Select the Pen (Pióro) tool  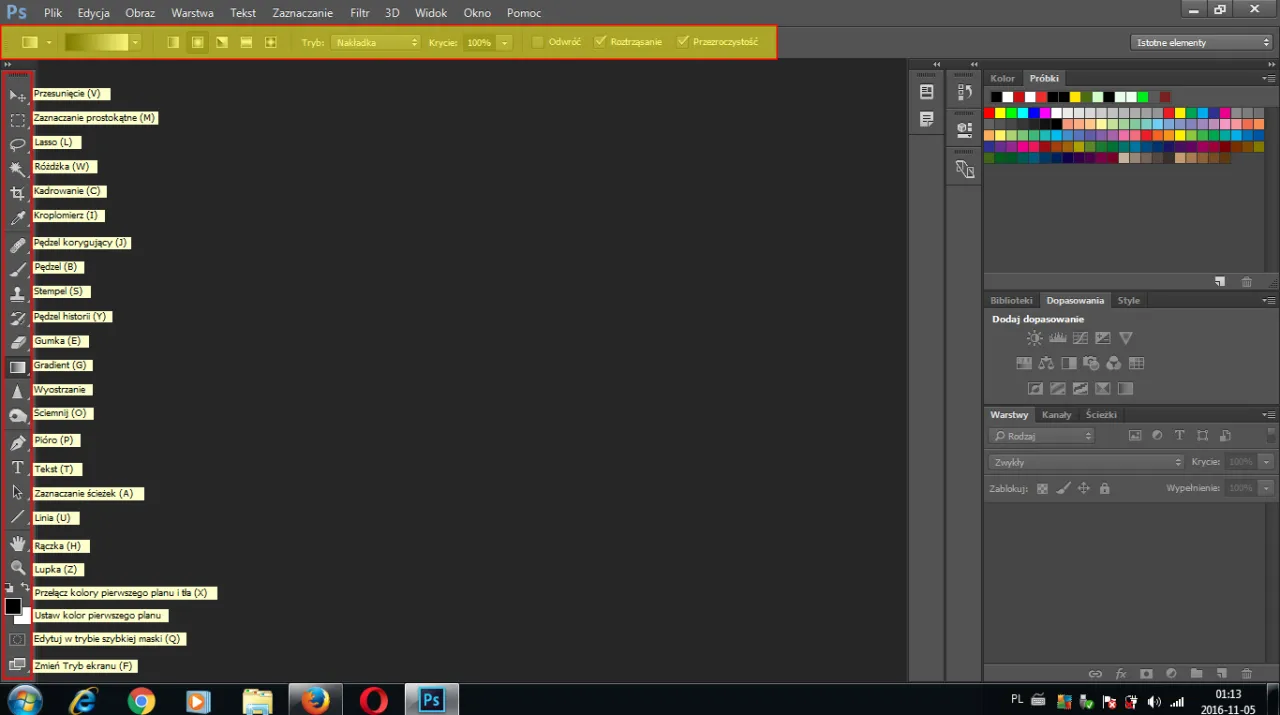[x=17, y=440]
